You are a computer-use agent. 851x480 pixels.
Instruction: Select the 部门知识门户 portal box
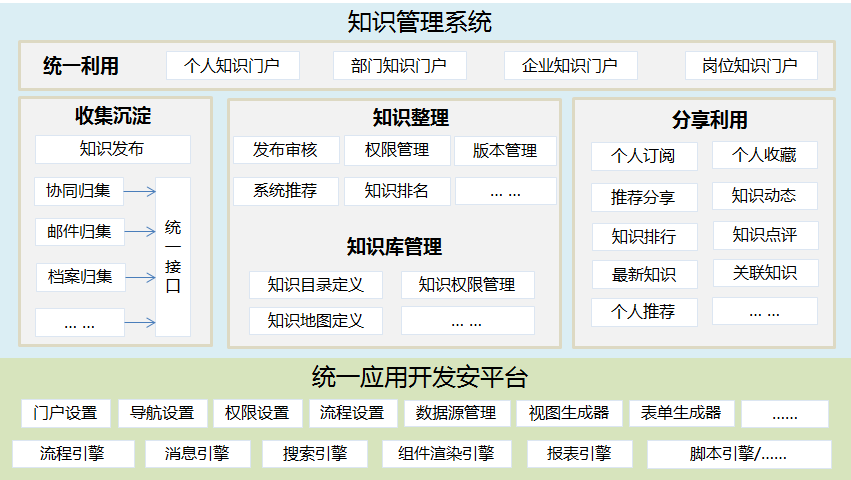[x=399, y=66]
